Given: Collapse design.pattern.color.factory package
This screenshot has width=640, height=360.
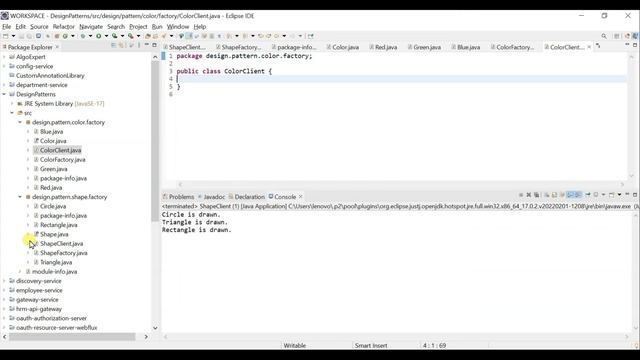Looking at the screenshot, I should 20,122.
